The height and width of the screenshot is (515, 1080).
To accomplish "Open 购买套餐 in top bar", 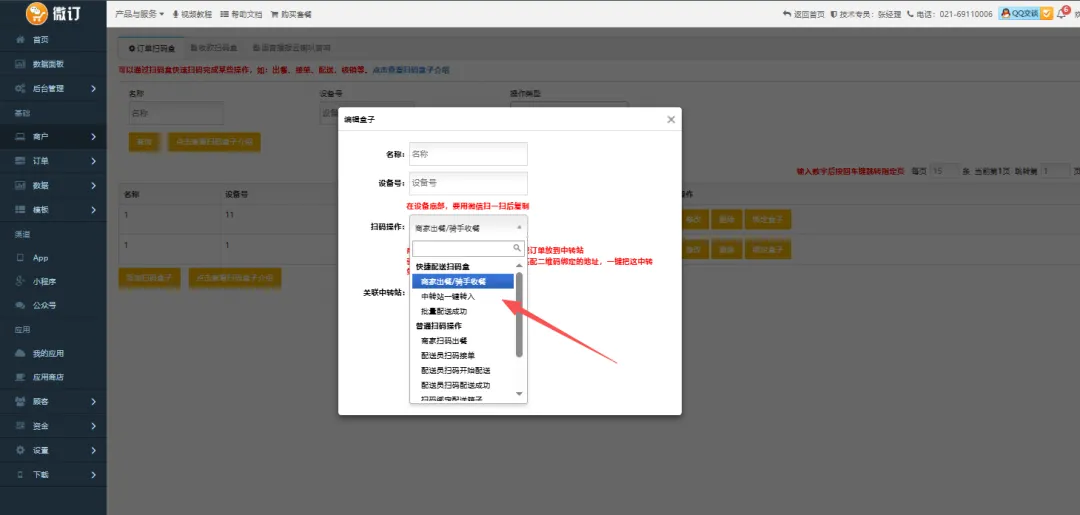I will [291, 14].
